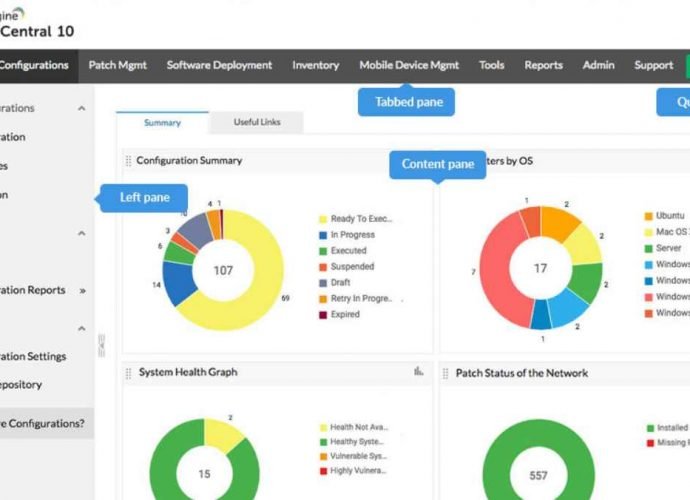
Task: Open ration Reports in left pane
Action: point(33,290)
